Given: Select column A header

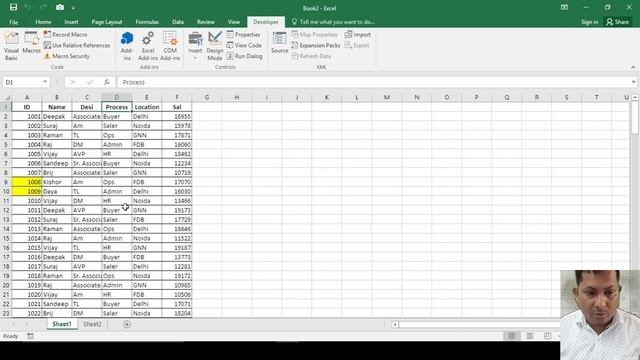Looking at the screenshot, I should 27,98.
